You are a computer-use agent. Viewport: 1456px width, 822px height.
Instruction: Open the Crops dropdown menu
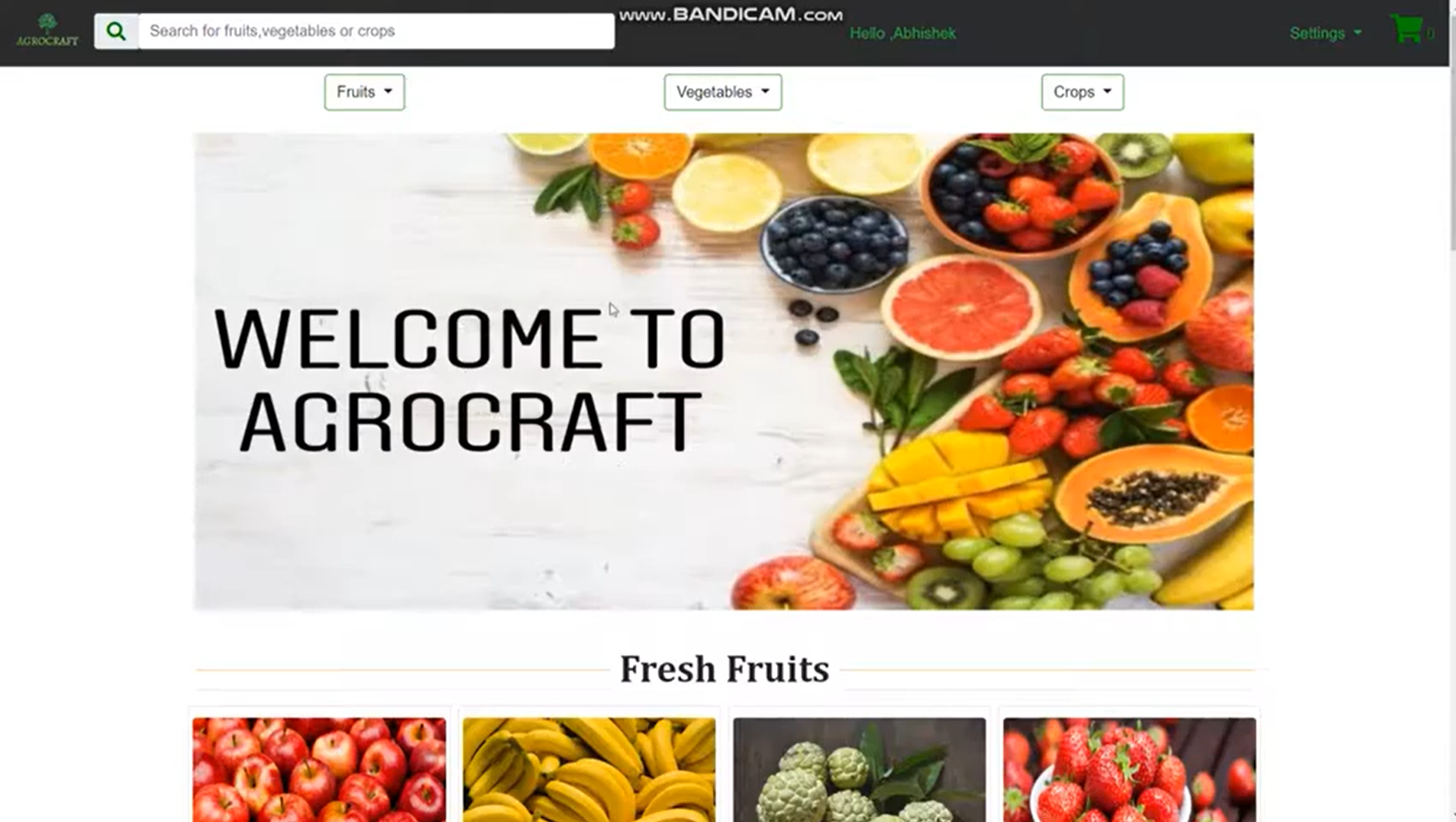(x=1082, y=92)
